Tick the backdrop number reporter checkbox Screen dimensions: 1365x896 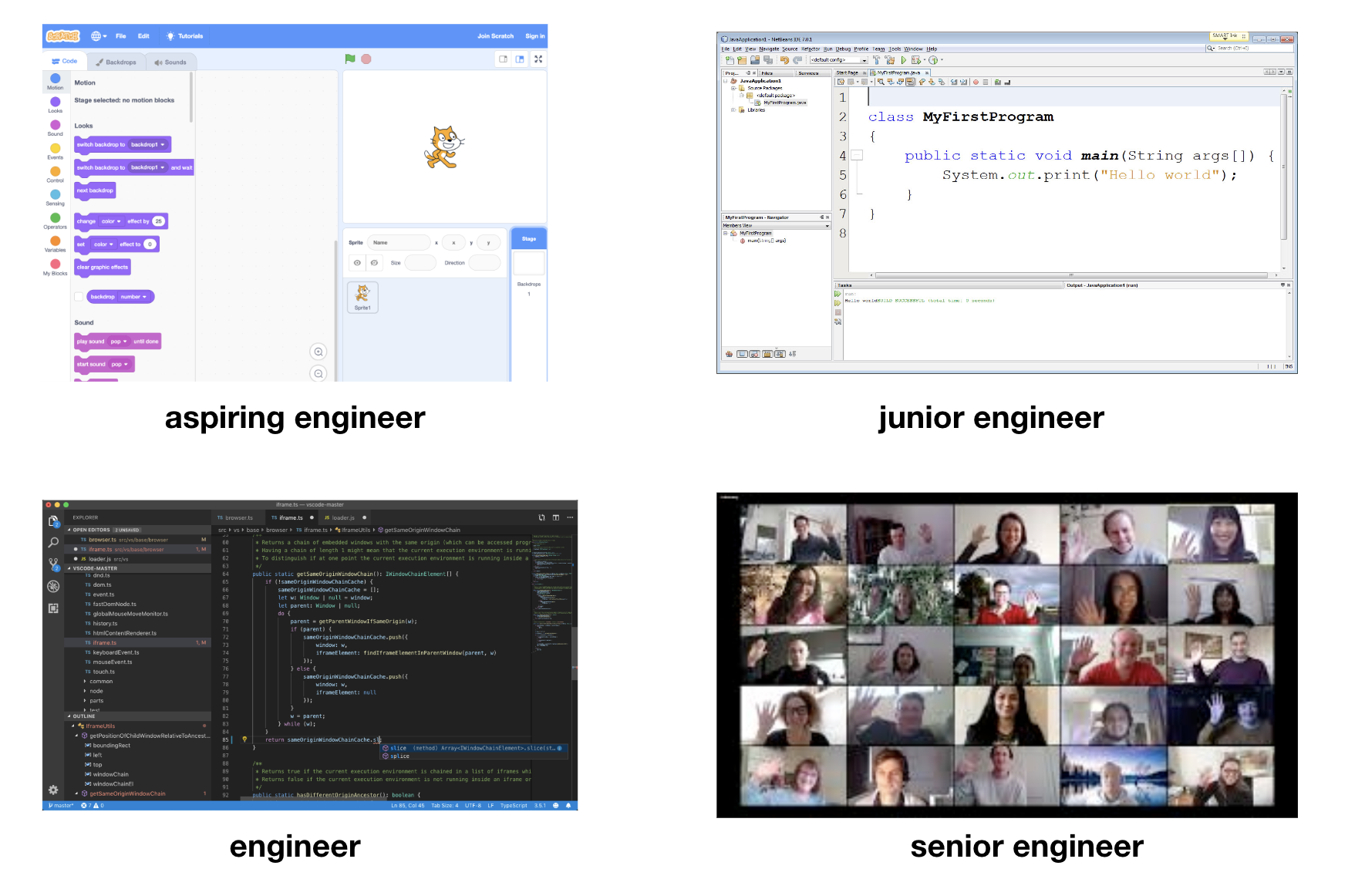79,297
